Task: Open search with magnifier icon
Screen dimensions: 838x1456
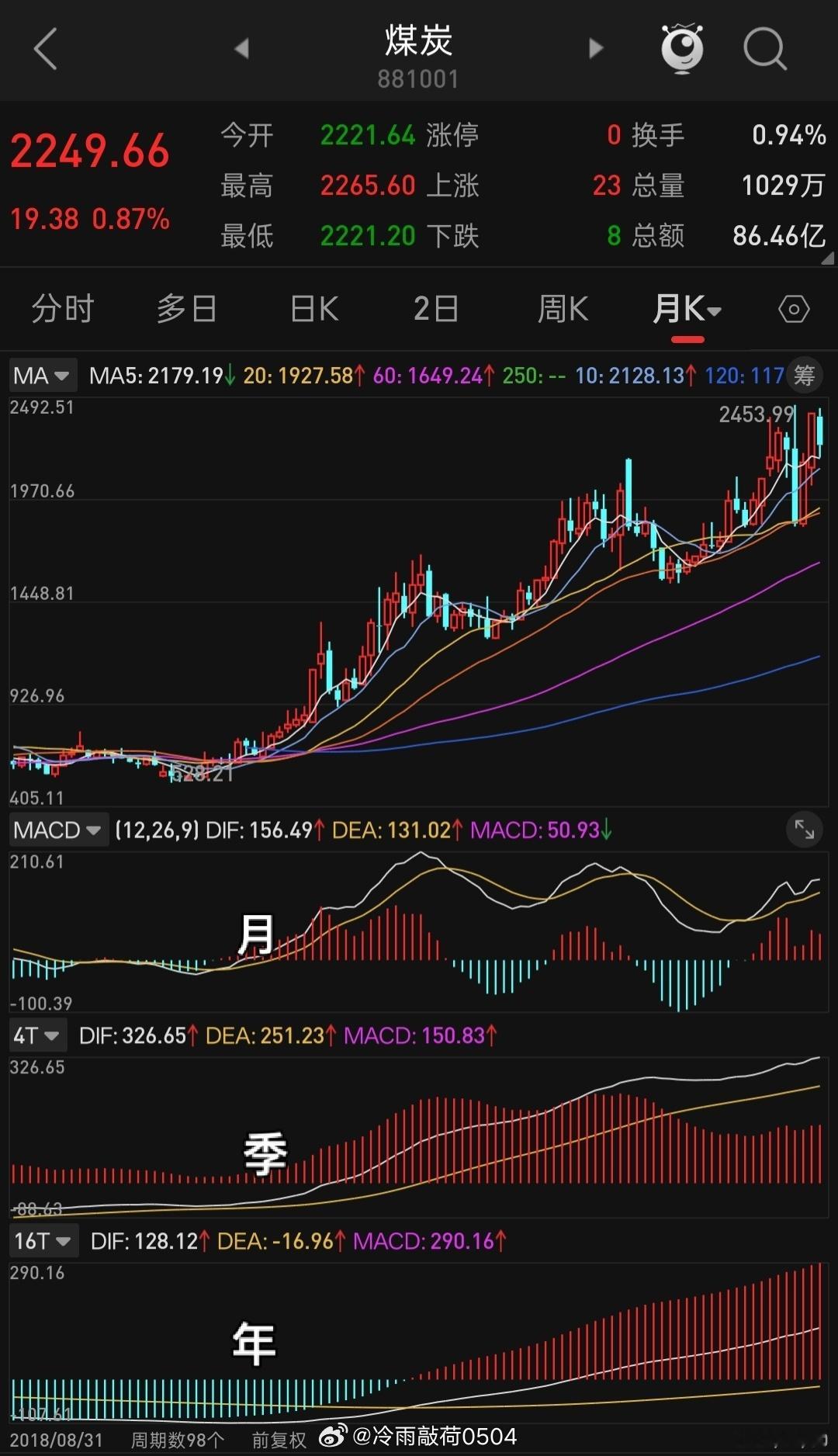Action: pyautogui.click(x=765, y=49)
